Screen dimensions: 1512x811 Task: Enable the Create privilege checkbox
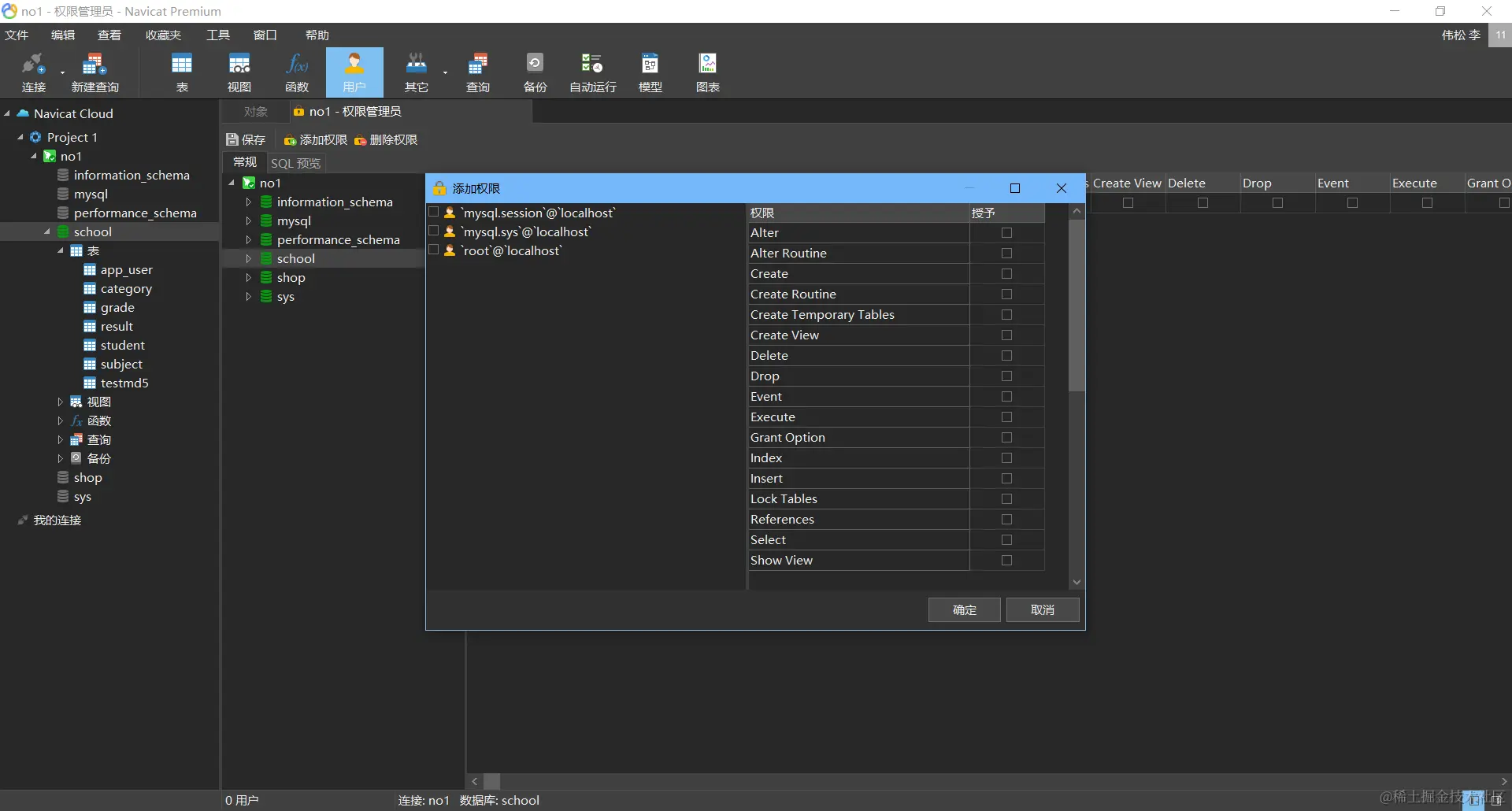(1006, 273)
